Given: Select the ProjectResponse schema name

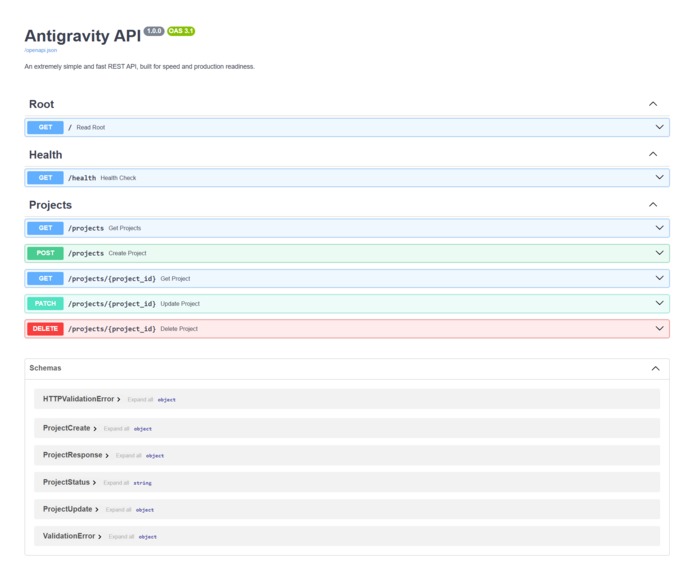Looking at the screenshot, I should point(73,455).
